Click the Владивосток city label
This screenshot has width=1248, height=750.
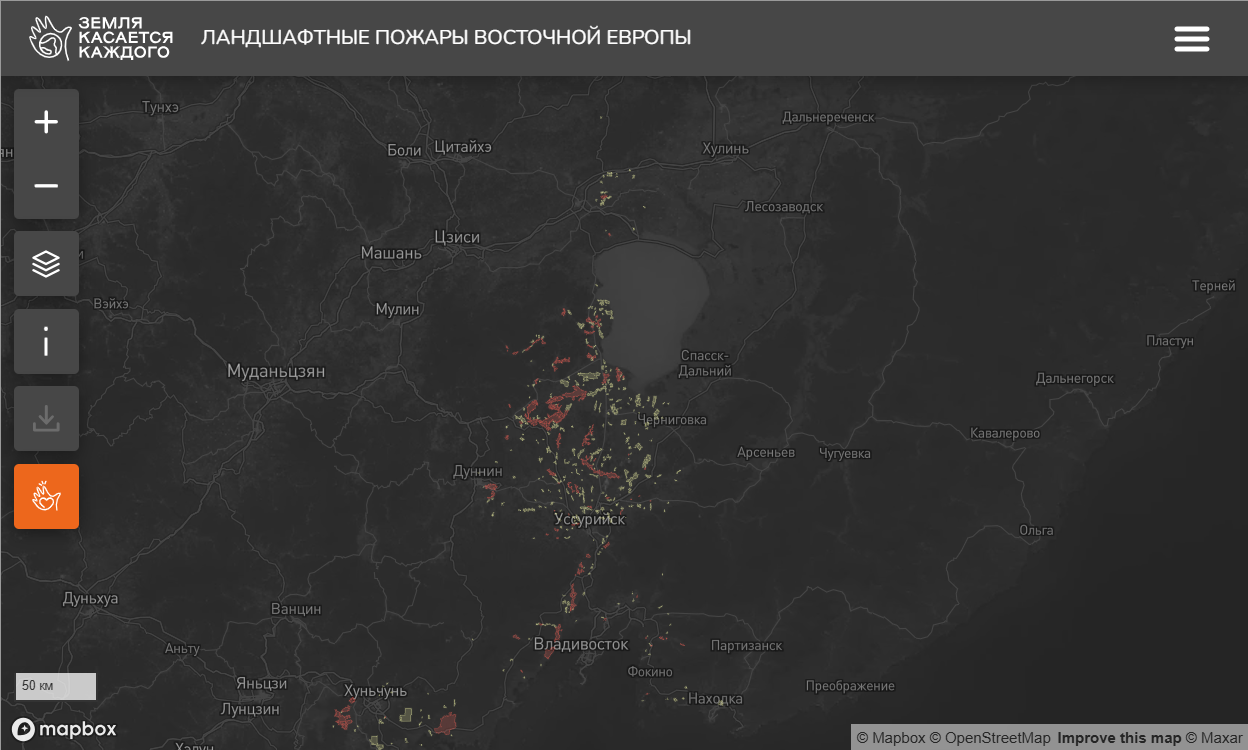(581, 644)
